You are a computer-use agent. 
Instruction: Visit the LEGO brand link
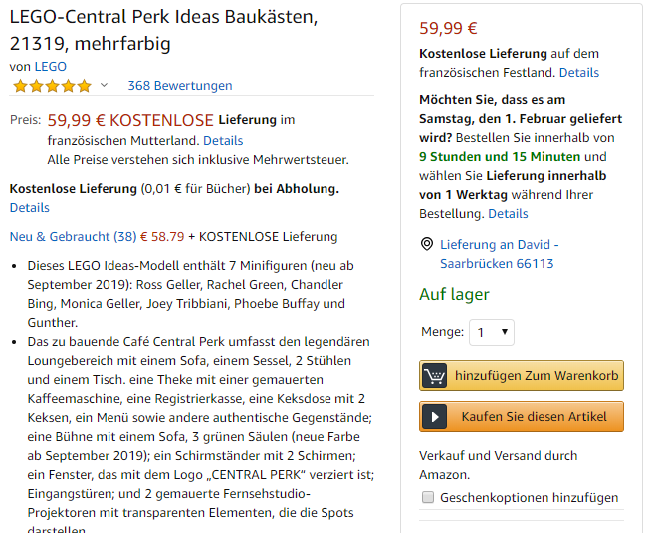click(x=51, y=67)
